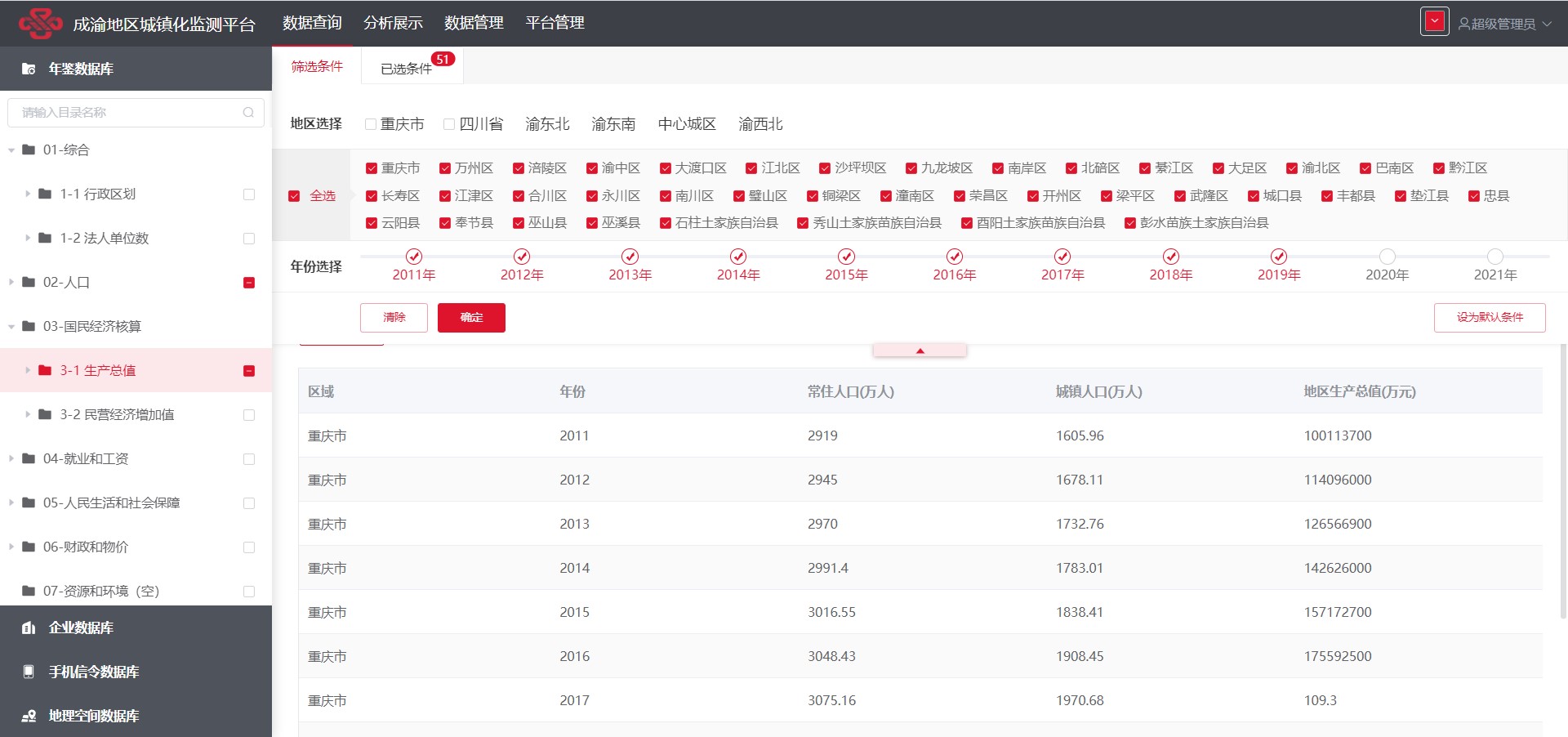1568x737 pixels.
Task: Click the 请输入目录名称 search field
Action: tap(136, 113)
